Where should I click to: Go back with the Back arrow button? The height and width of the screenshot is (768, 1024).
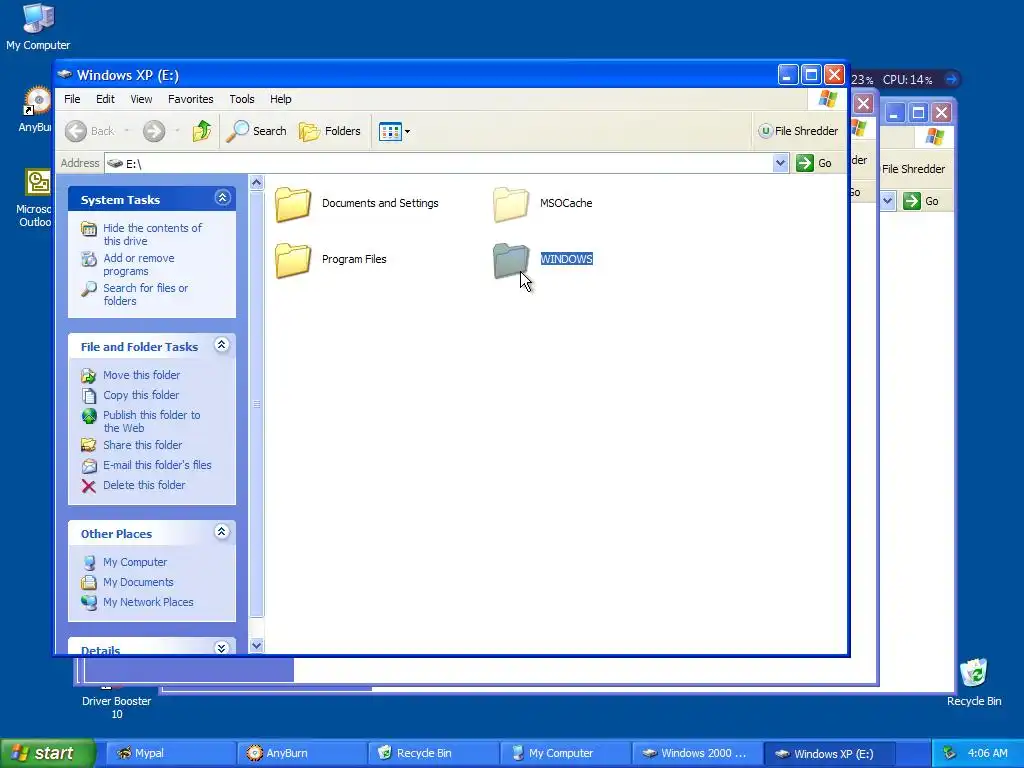pos(90,131)
